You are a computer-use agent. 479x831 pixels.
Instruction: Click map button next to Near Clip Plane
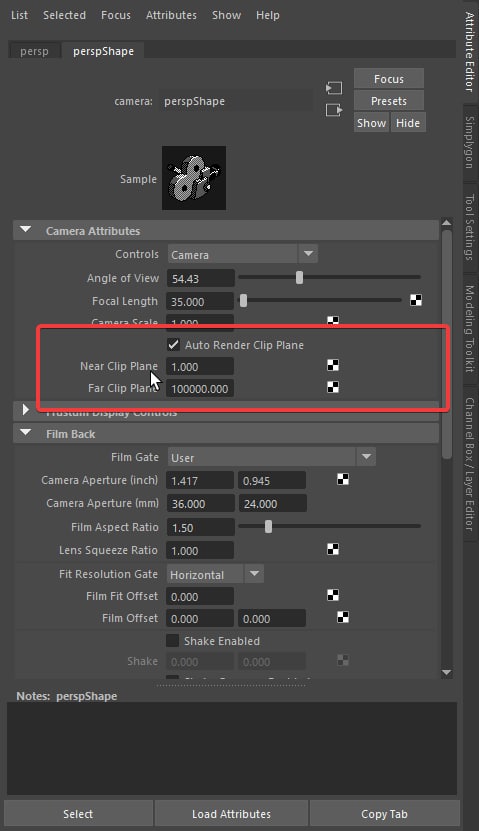coord(333,366)
